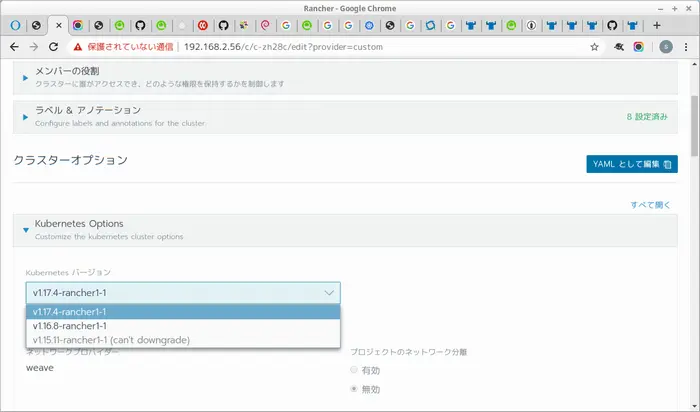Expand the メンバーの役割 section
The height and width of the screenshot is (412, 700).
click(25, 76)
